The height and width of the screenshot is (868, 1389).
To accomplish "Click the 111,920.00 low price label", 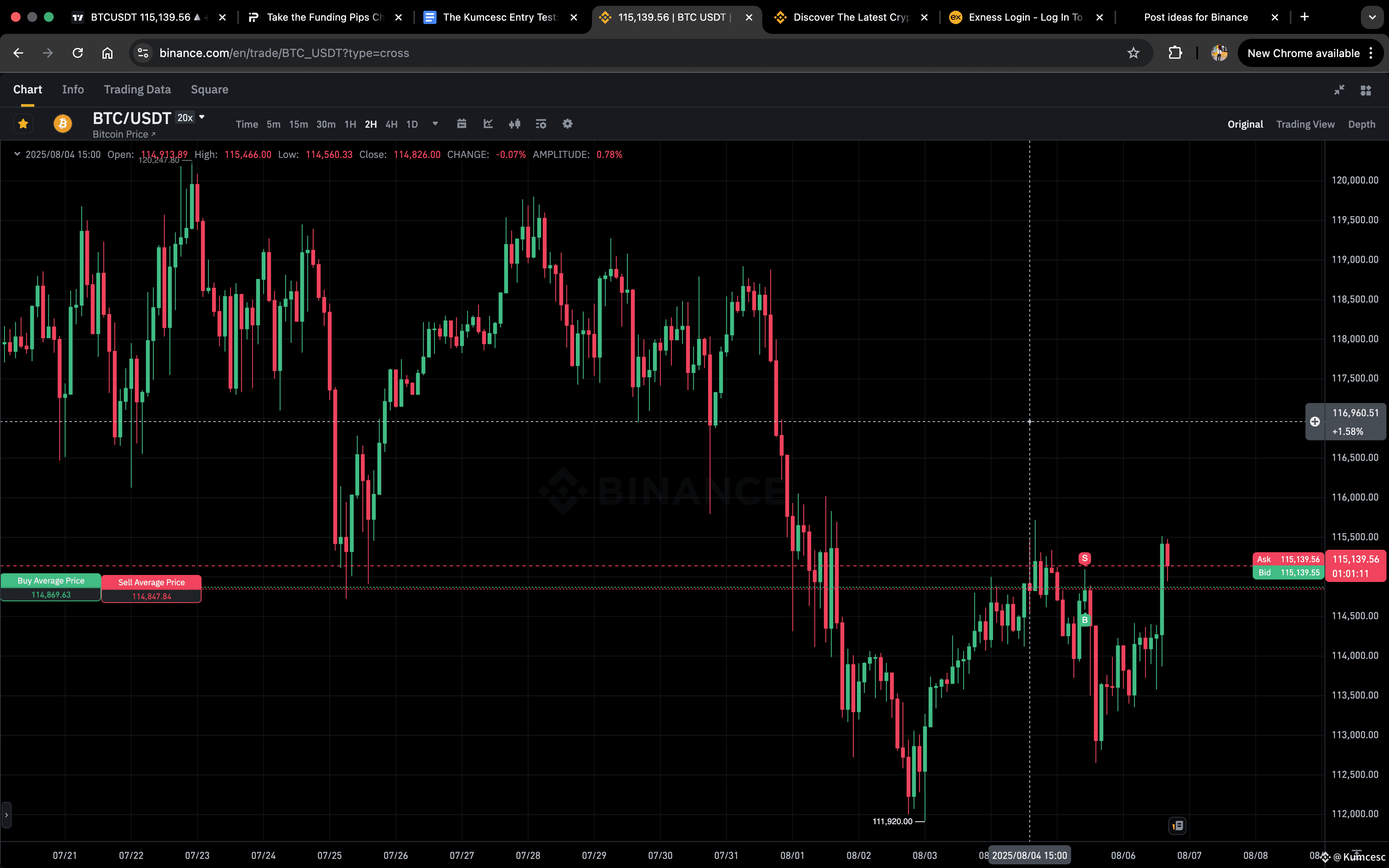I will pyautogui.click(x=892, y=822).
